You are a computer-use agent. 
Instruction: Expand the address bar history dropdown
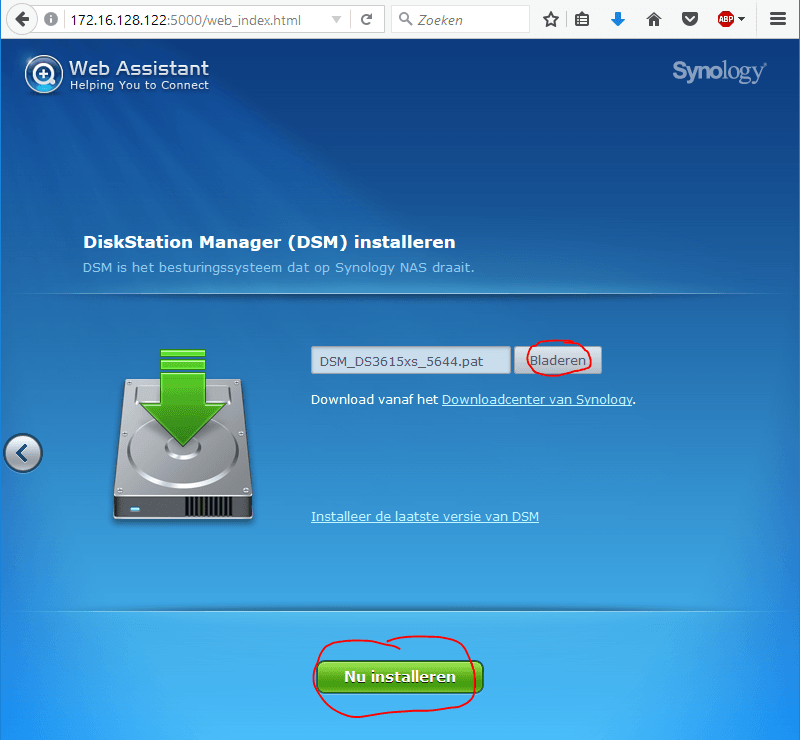pos(336,19)
